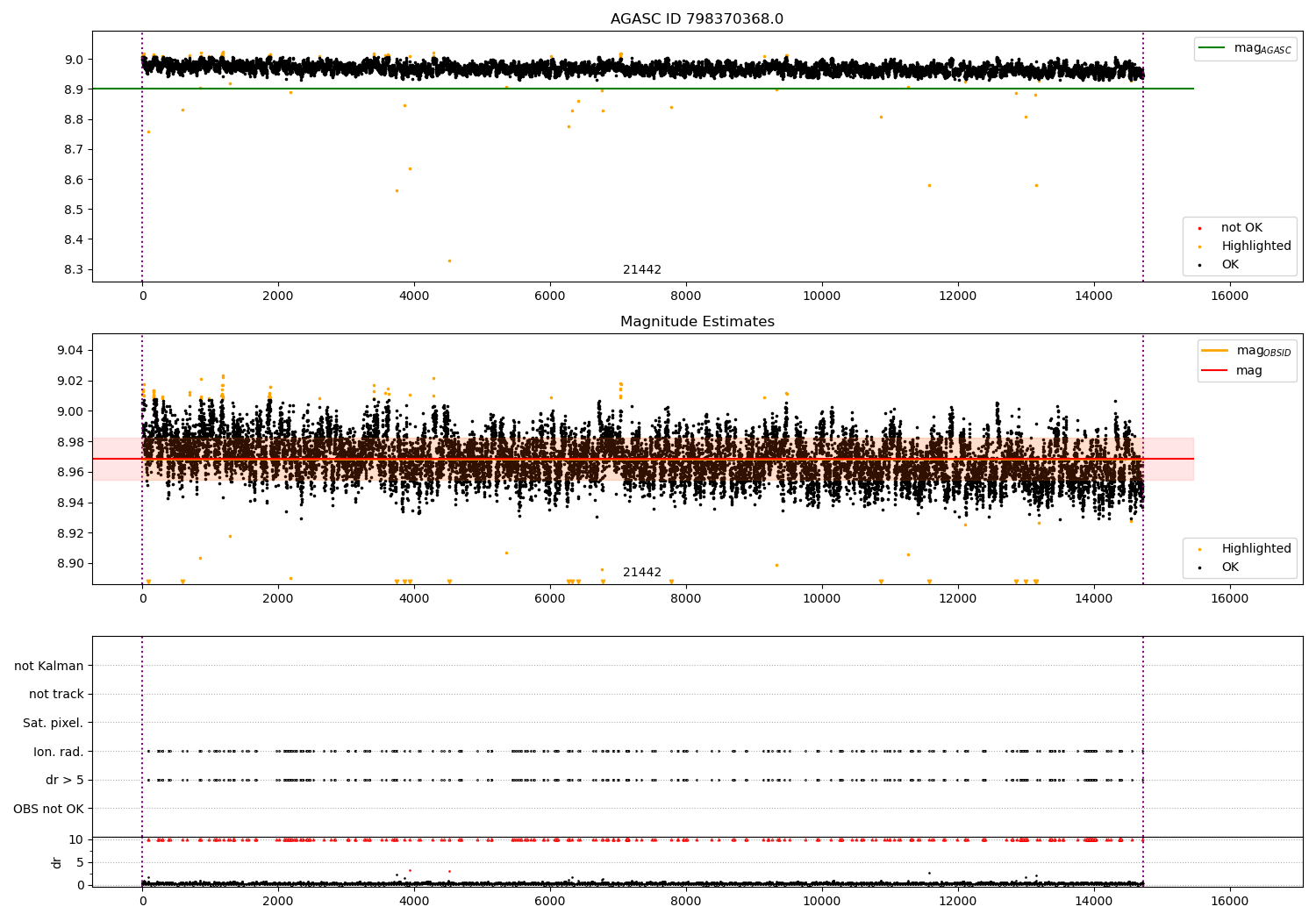Screen dimensions: 1316x921
Task: Click the title "AGASC ID 798370368.0"
Action: pos(697,19)
